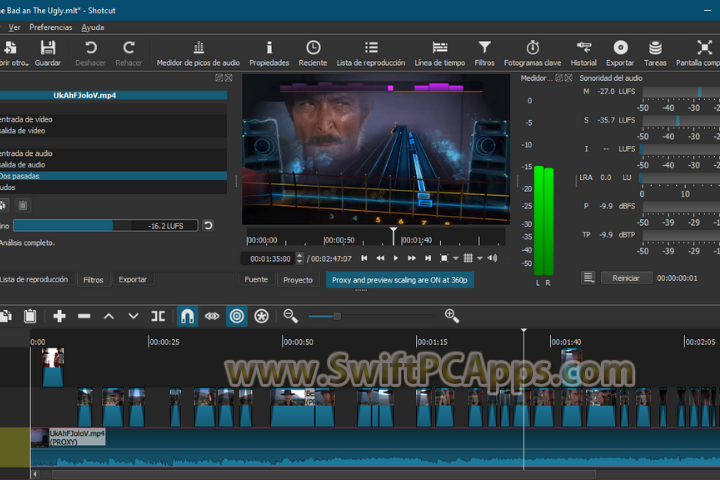The height and width of the screenshot is (480, 720).
Task: Switch to the bottom Filtros tab
Action: [x=93, y=280]
